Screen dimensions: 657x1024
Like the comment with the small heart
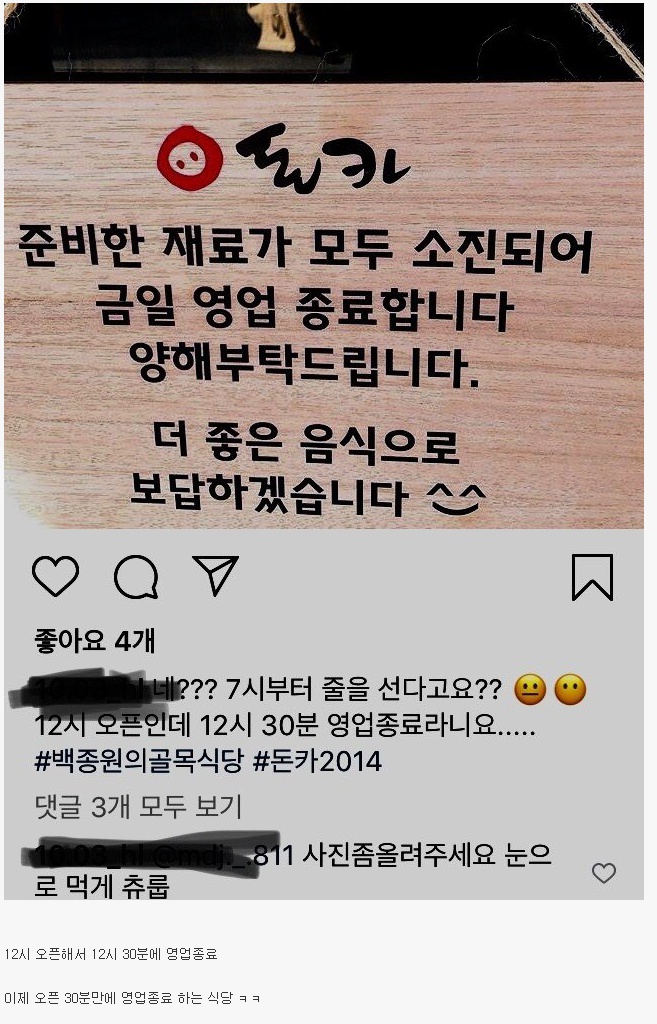[603, 872]
